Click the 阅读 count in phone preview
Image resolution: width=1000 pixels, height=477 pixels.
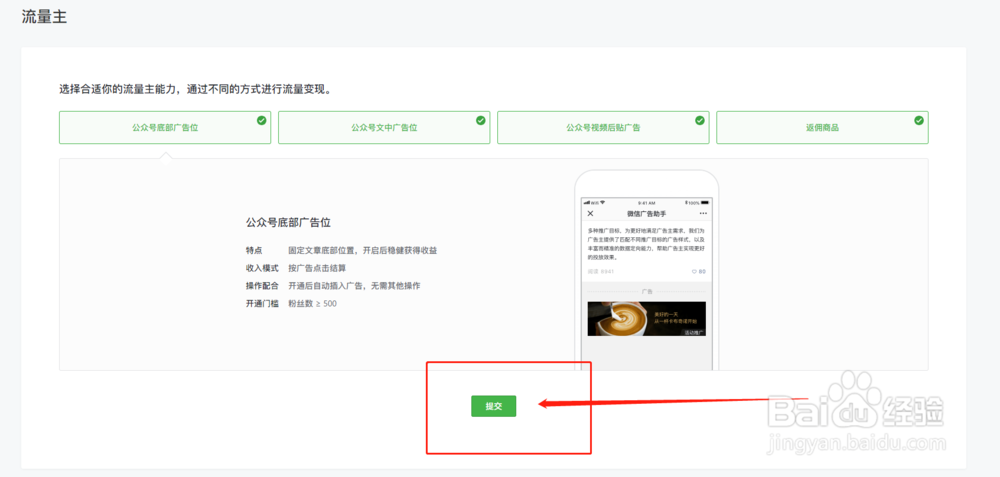(599, 272)
